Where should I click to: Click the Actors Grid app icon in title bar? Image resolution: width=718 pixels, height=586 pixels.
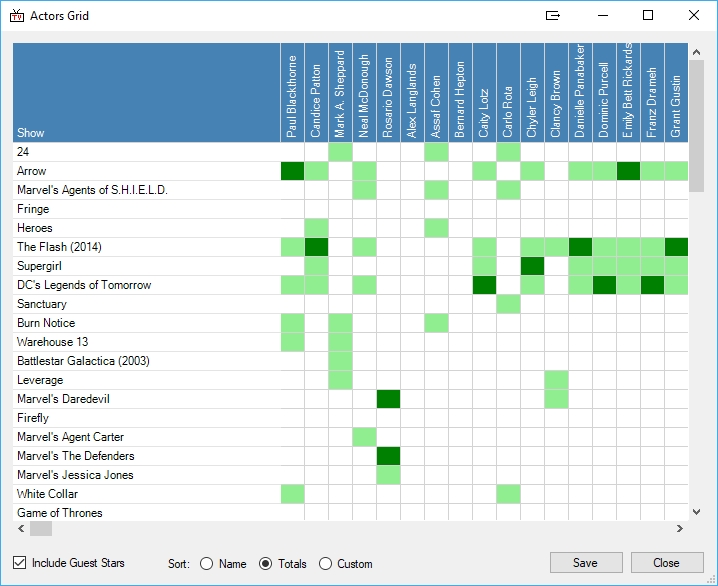pyautogui.click(x=16, y=16)
